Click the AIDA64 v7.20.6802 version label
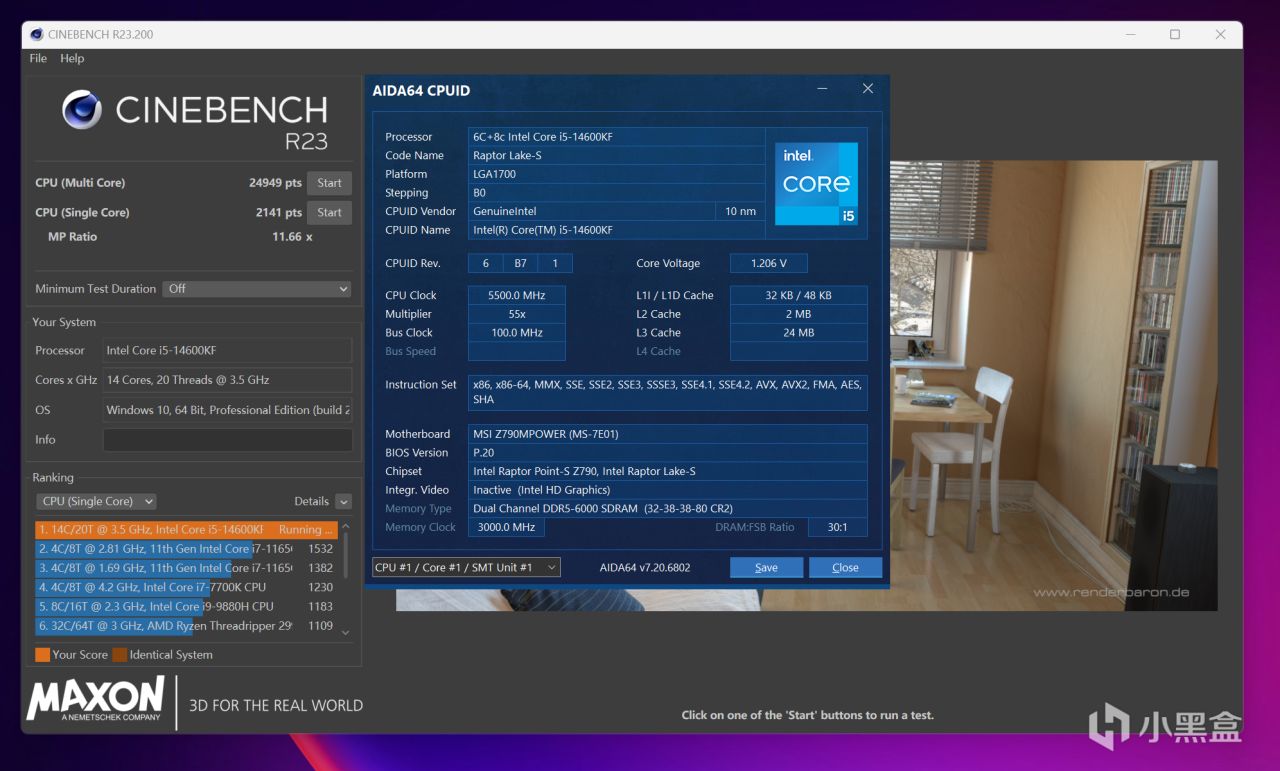The width and height of the screenshot is (1280, 771). pyautogui.click(x=645, y=567)
